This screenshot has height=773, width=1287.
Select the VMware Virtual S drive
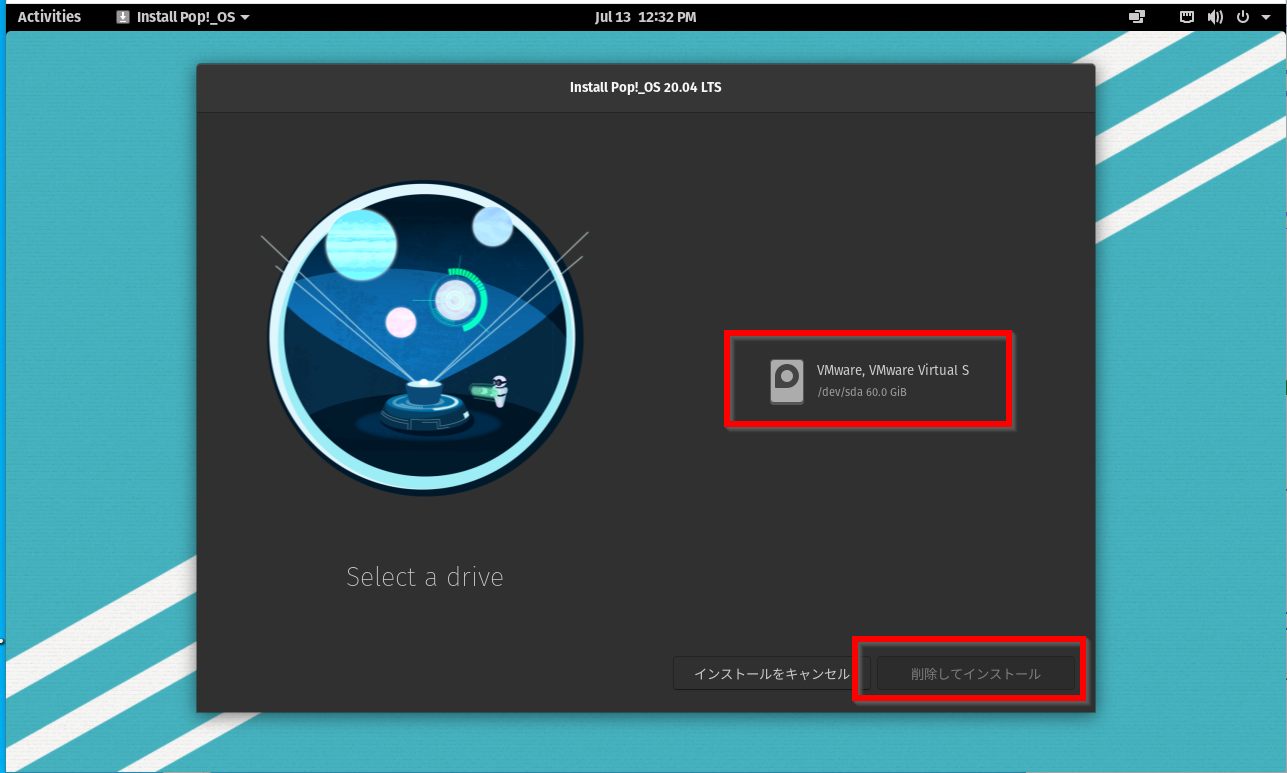pyautogui.click(x=868, y=381)
